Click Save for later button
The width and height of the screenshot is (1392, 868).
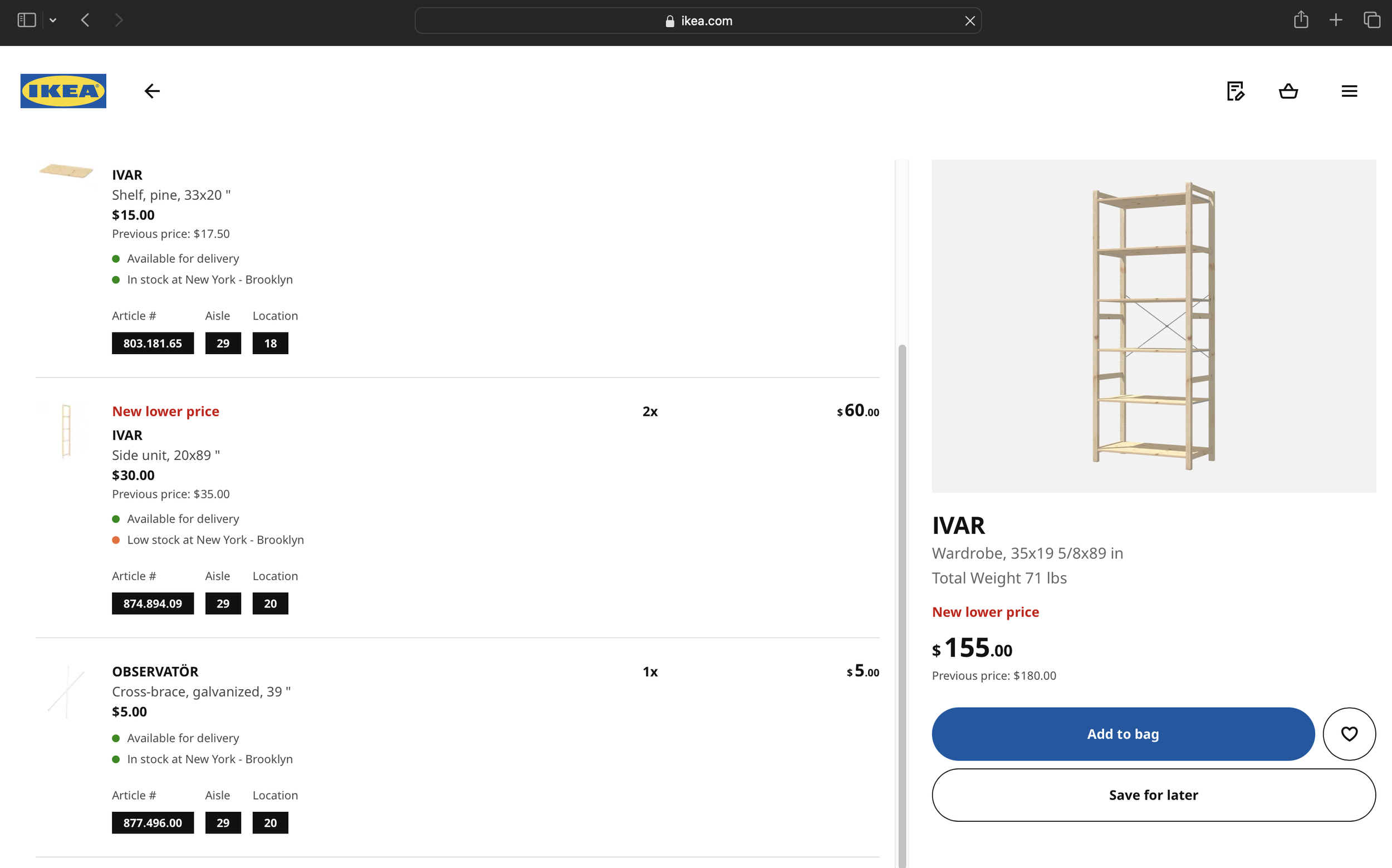pyautogui.click(x=1153, y=795)
